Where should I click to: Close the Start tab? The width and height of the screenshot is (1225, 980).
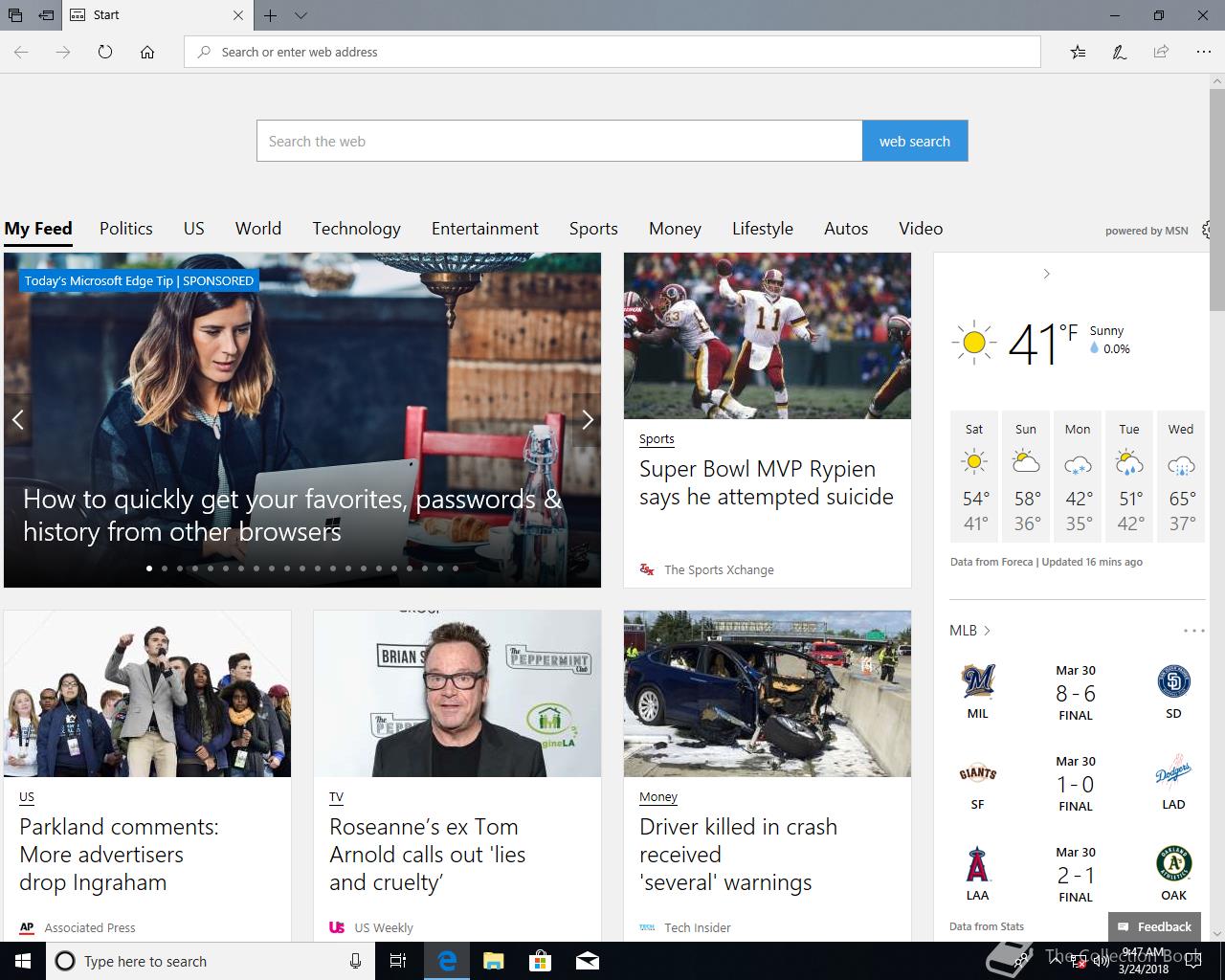coord(238,15)
